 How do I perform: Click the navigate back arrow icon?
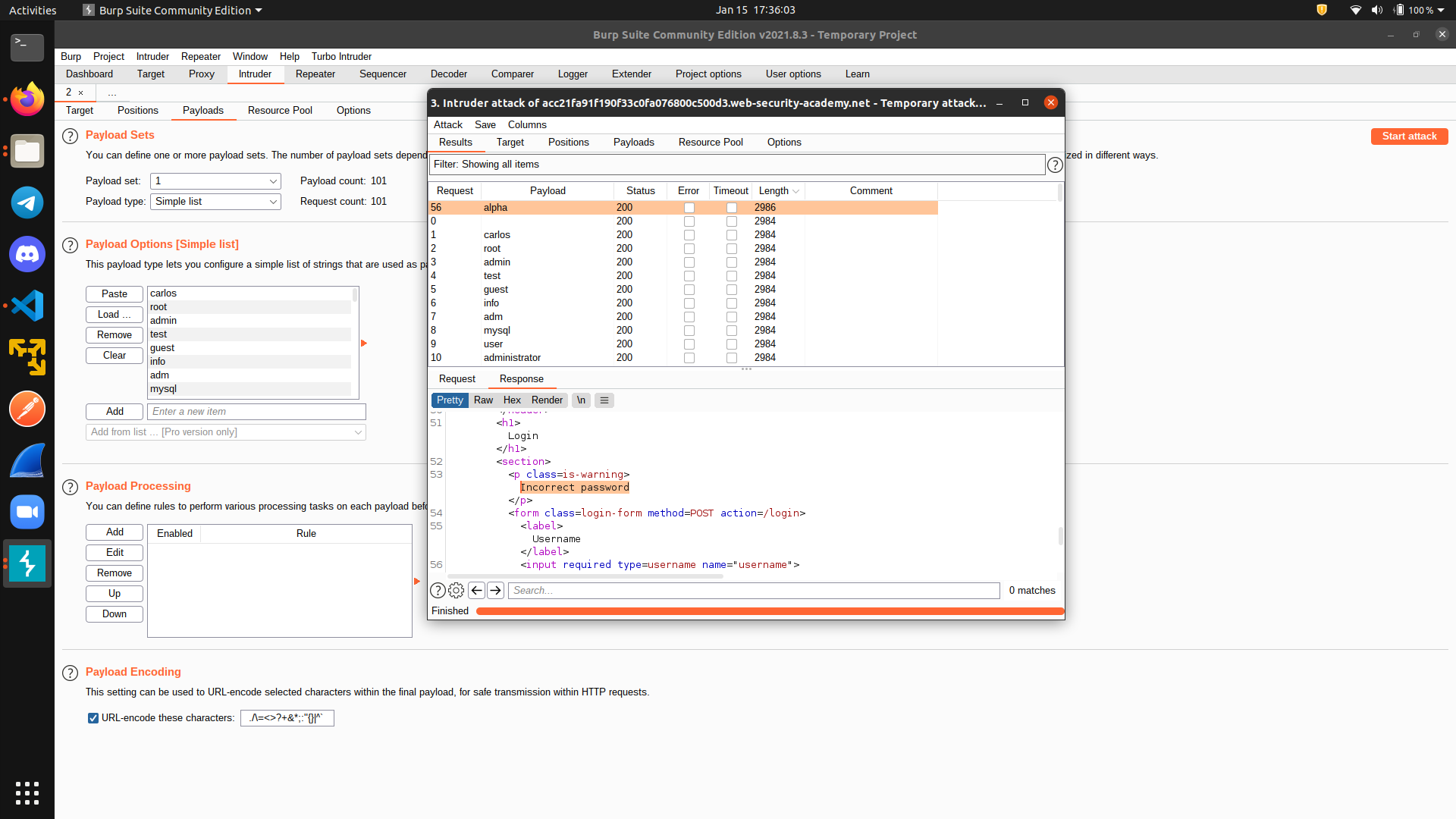click(x=476, y=590)
